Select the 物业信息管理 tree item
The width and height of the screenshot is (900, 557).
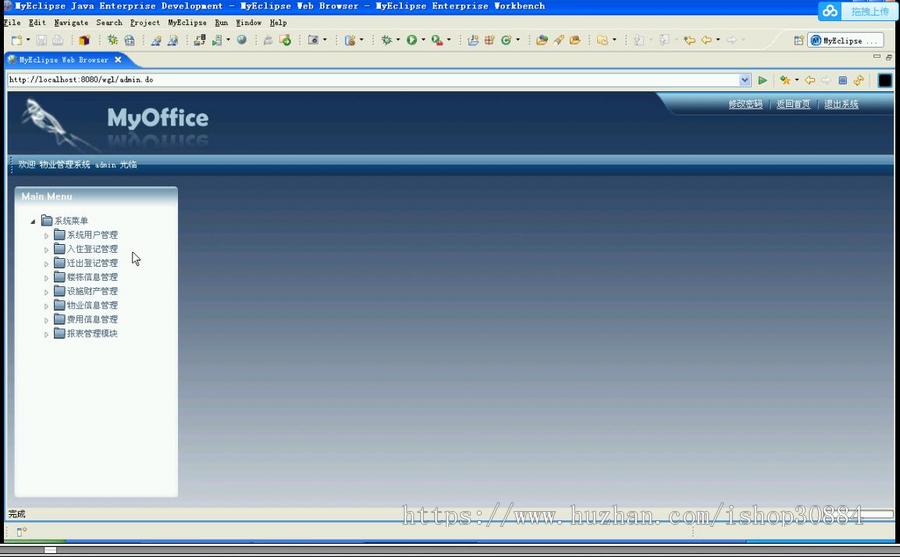92,305
